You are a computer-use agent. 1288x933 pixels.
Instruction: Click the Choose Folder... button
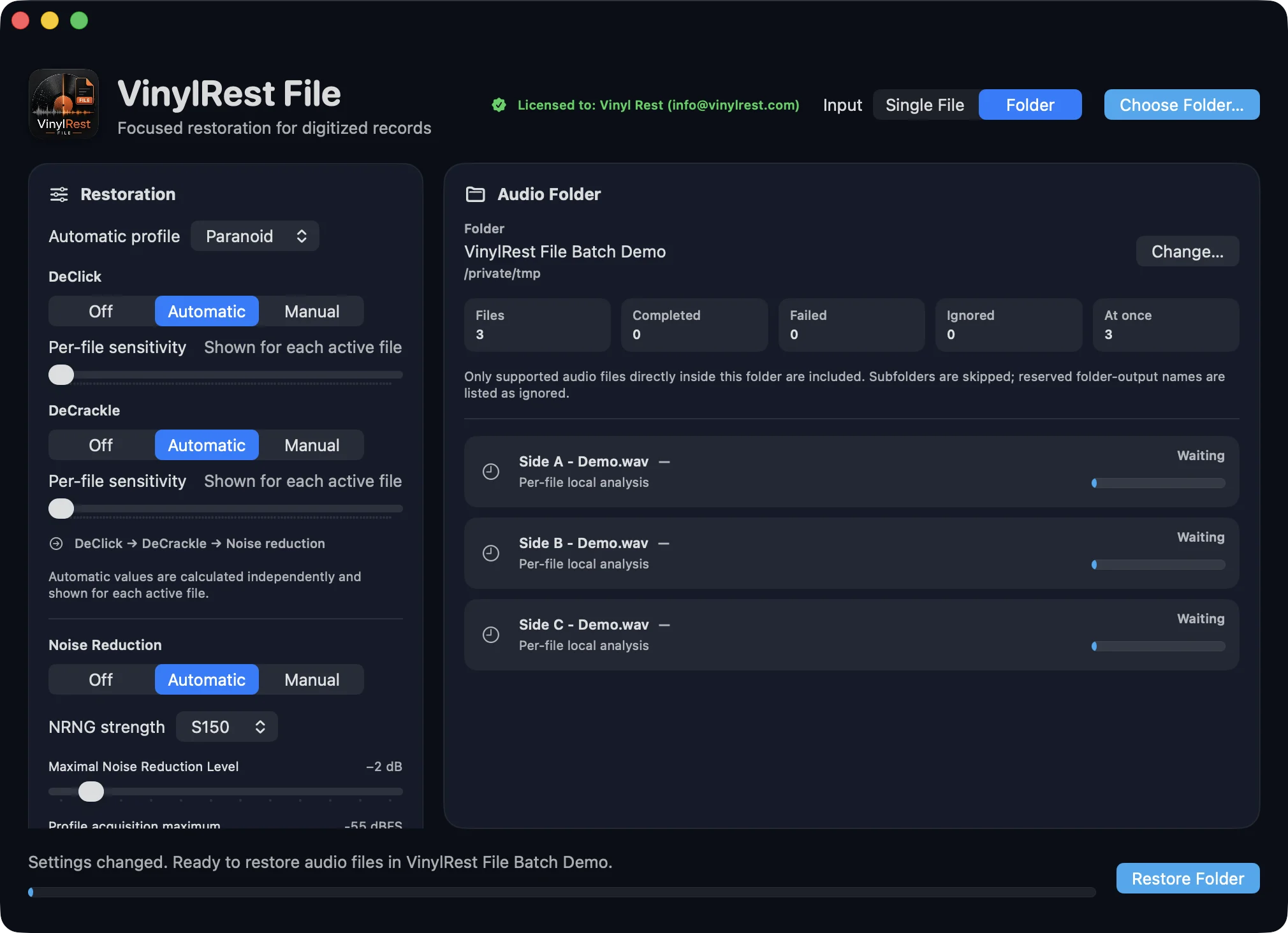1182,105
